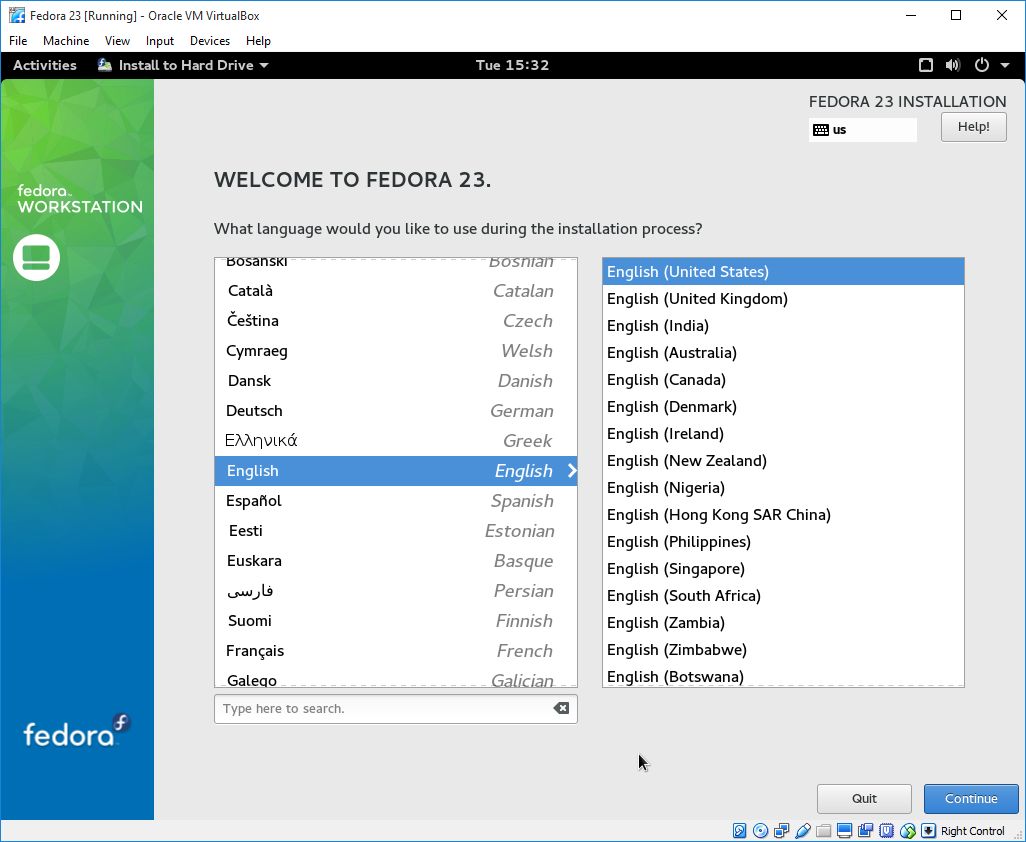Choose English (India) locale
Screen dimensions: 1026x842
[783, 326]
